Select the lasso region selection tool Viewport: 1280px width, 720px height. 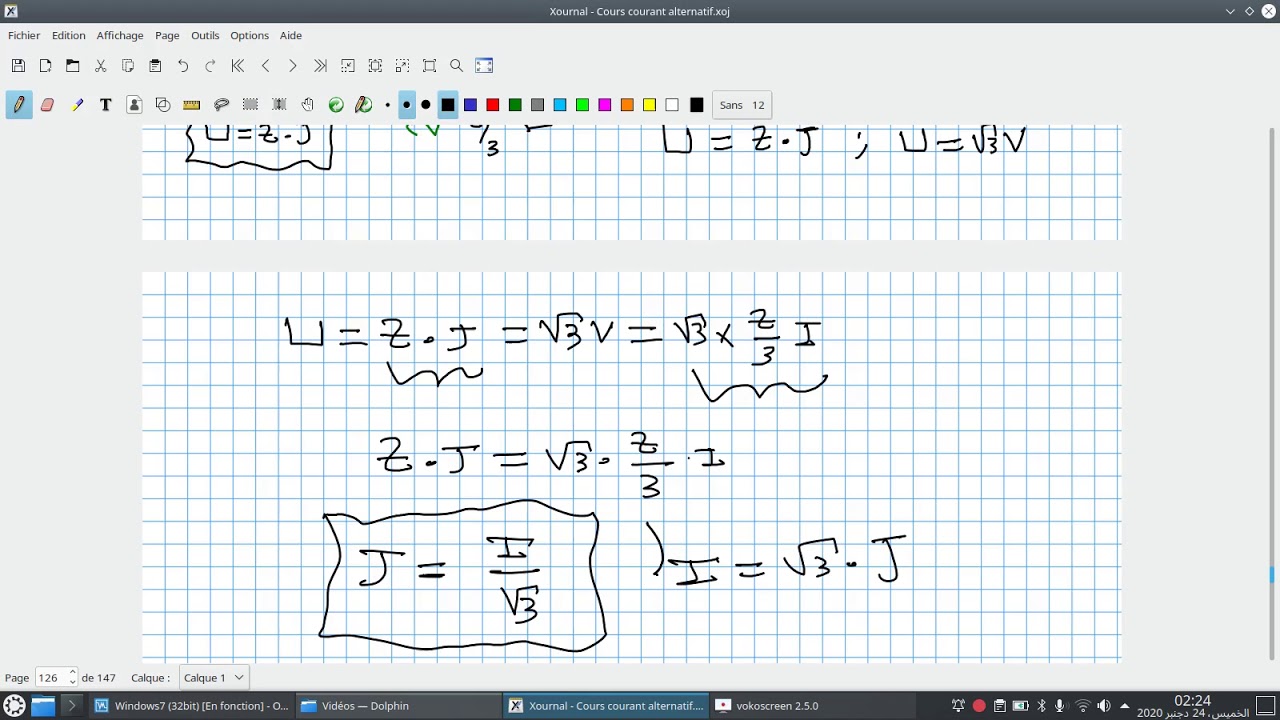click(x=222, y=105)
